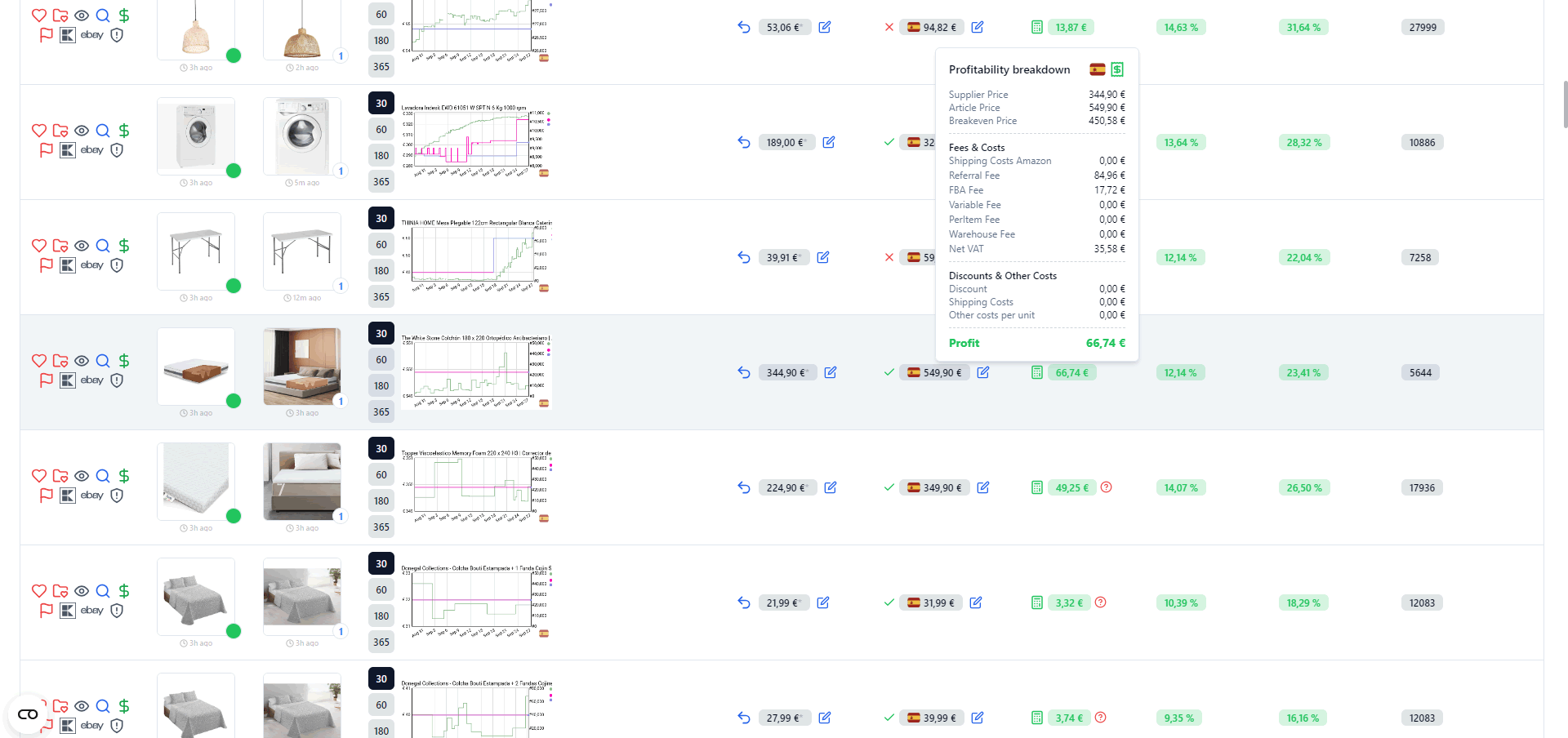
Task: Click the vertical page scrollbar
Action: [x=1565, y=104]
